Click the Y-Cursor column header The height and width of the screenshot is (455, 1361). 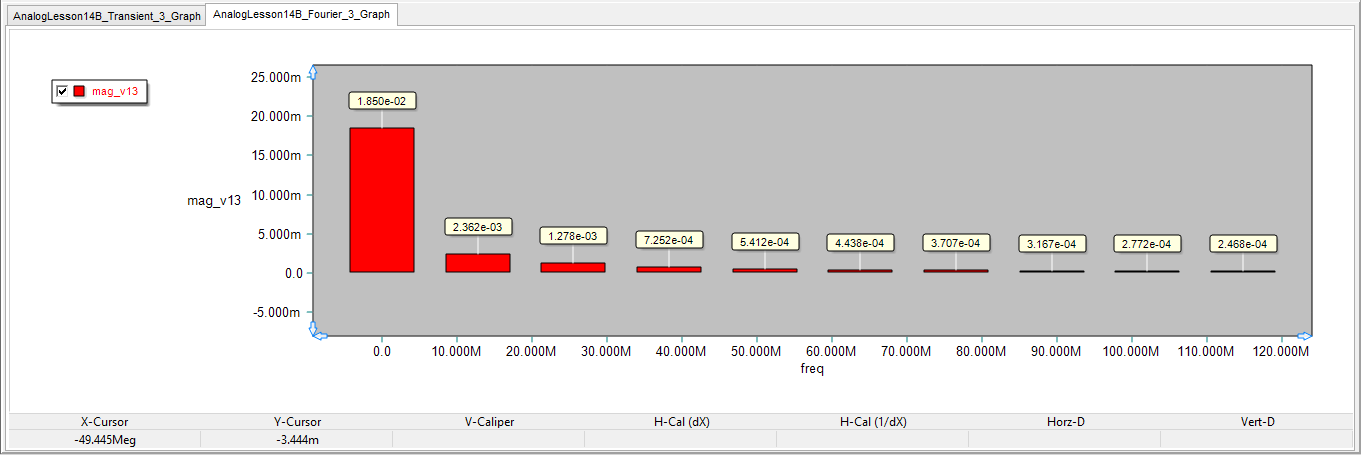(296, 422)
